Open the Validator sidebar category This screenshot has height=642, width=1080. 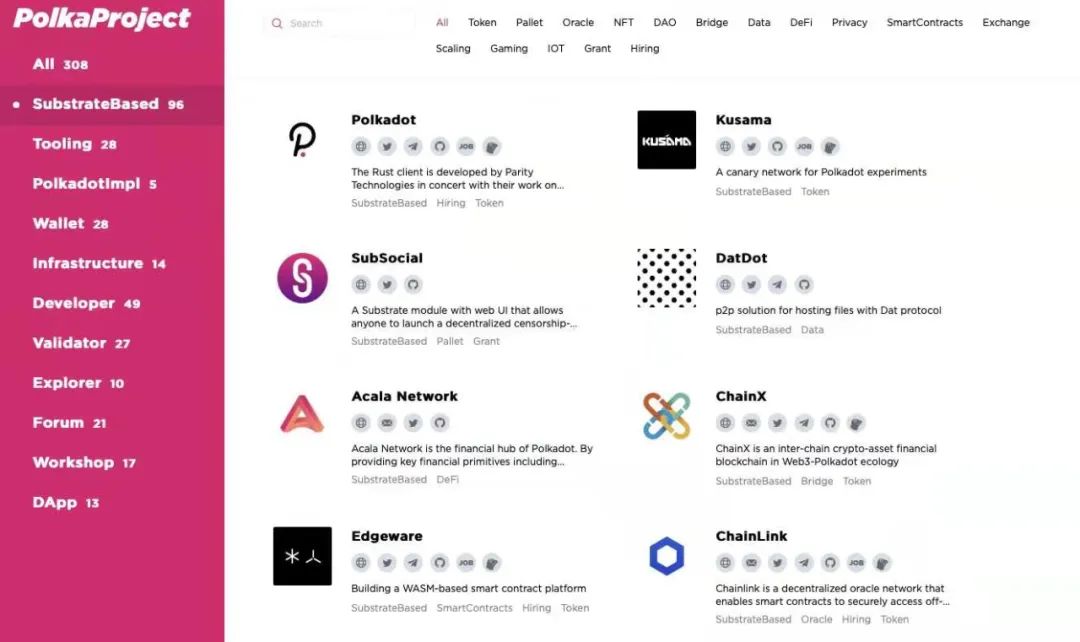pyautogui.click(x=69, y=343)
